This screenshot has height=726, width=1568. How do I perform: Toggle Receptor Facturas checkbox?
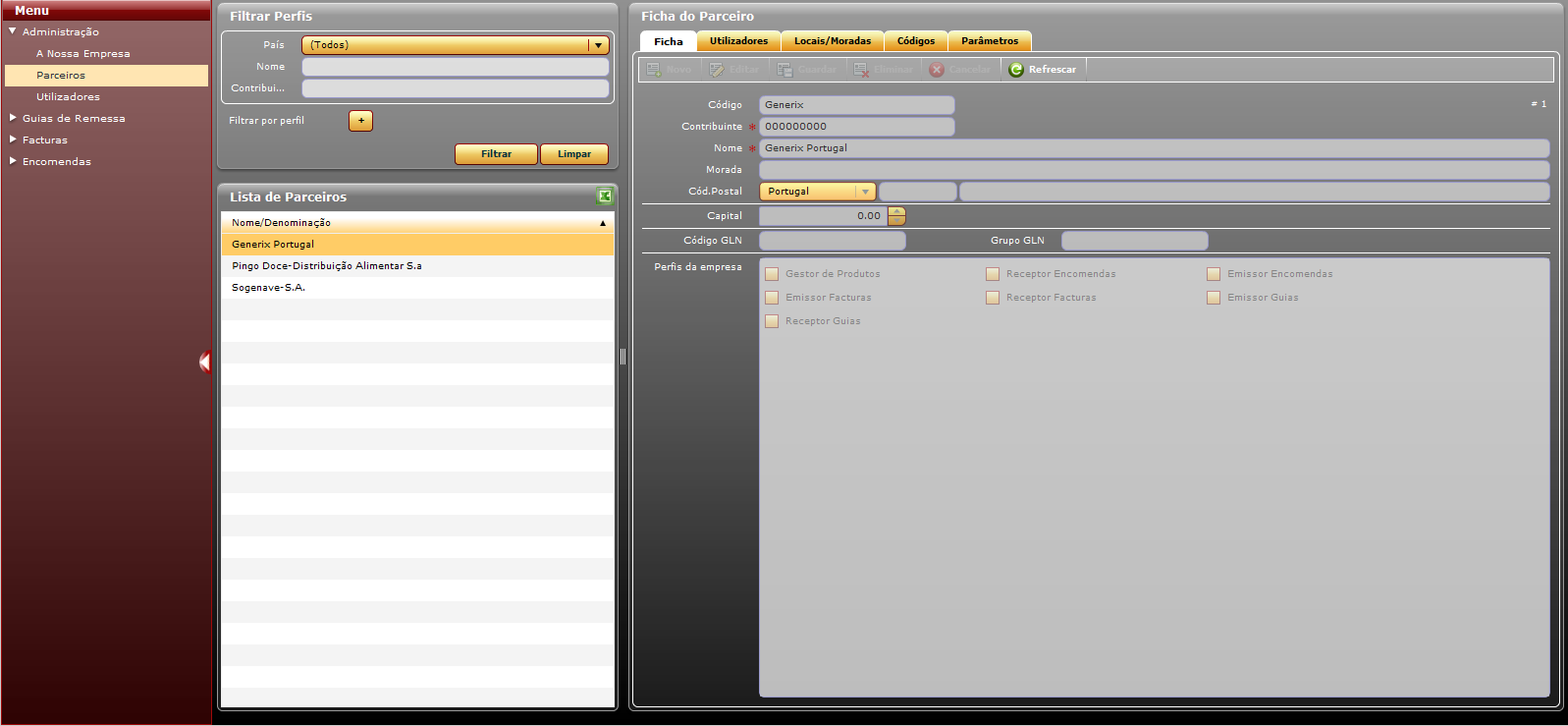pyautogui.click(x=993, y=298)
